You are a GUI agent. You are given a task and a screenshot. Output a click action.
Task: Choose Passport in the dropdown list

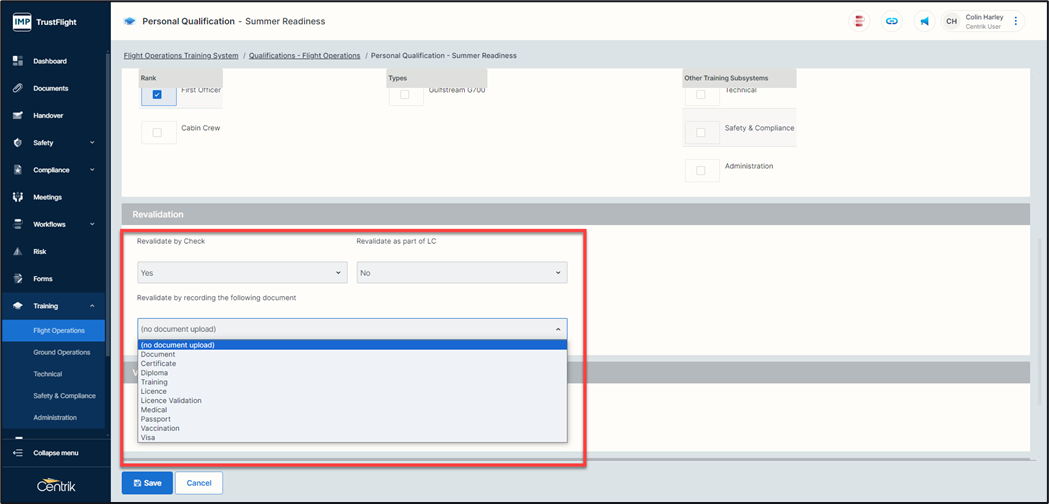(155, 419)
